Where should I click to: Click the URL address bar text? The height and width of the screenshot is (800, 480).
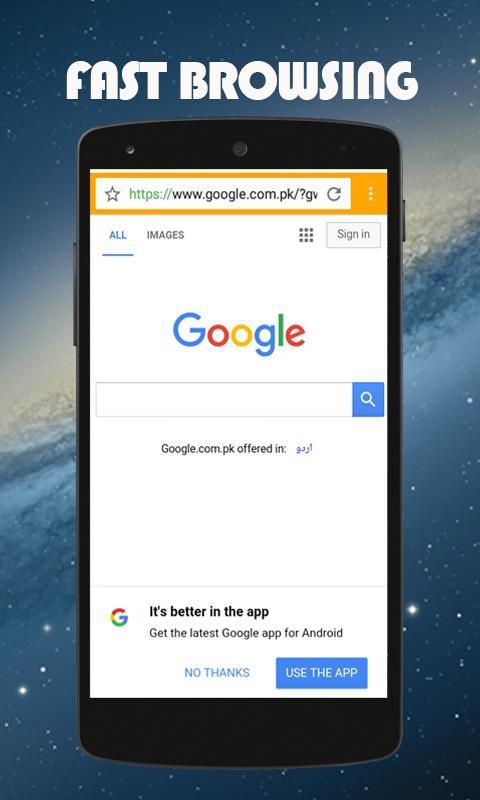click(223, 194)
